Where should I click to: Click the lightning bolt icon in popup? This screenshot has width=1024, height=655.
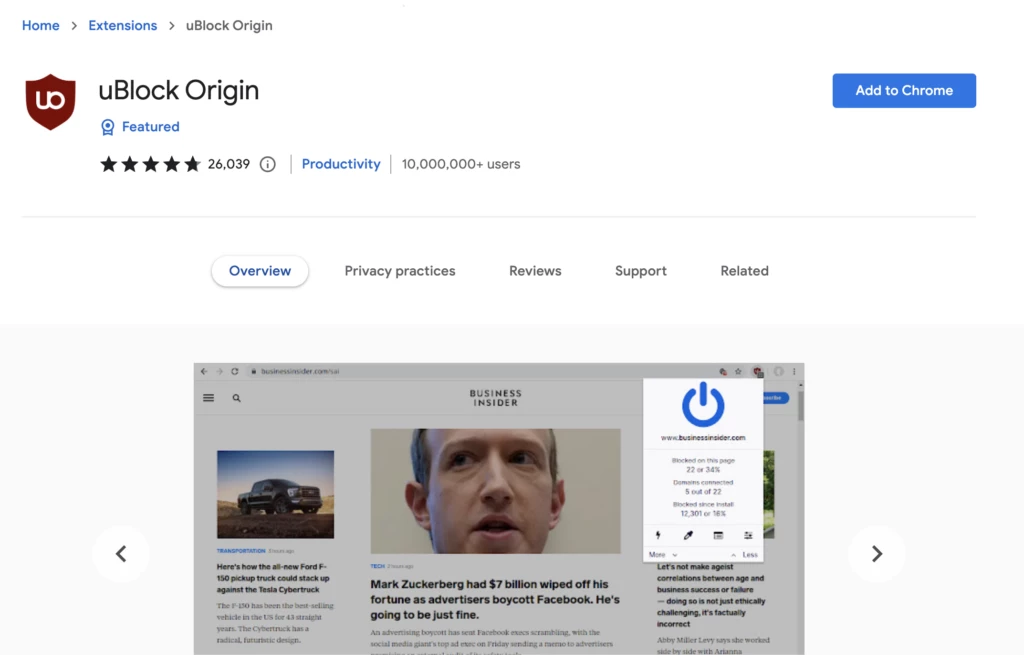[x=658, y=535]
